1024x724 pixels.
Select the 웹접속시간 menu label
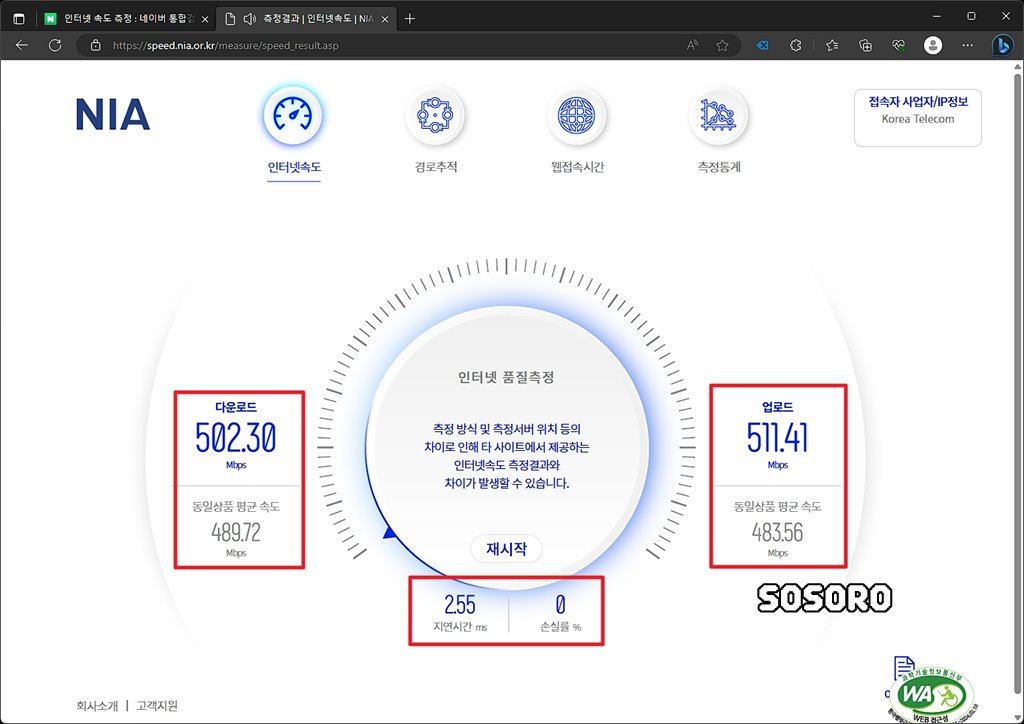click(x=577, y=167)
